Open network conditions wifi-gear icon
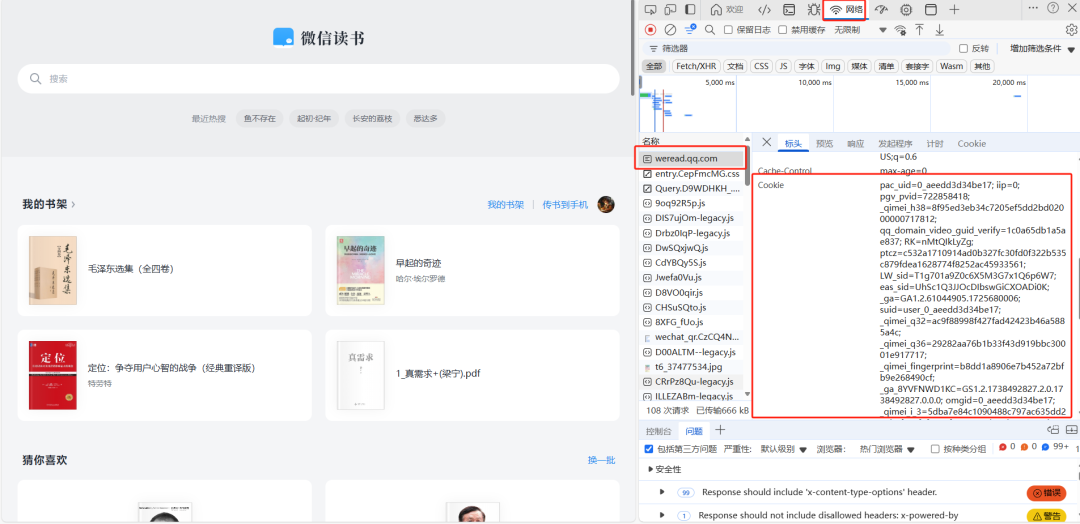The width and height of the screenshot is (1080, 524). [x=900, y=30]
